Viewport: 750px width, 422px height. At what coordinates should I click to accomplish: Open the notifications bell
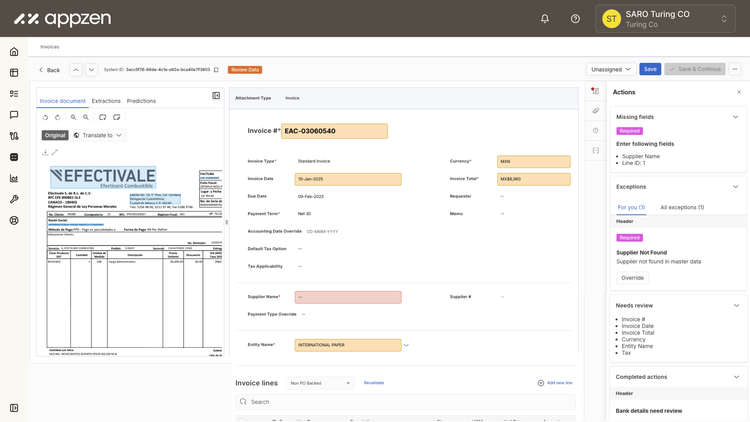point(544,19)
